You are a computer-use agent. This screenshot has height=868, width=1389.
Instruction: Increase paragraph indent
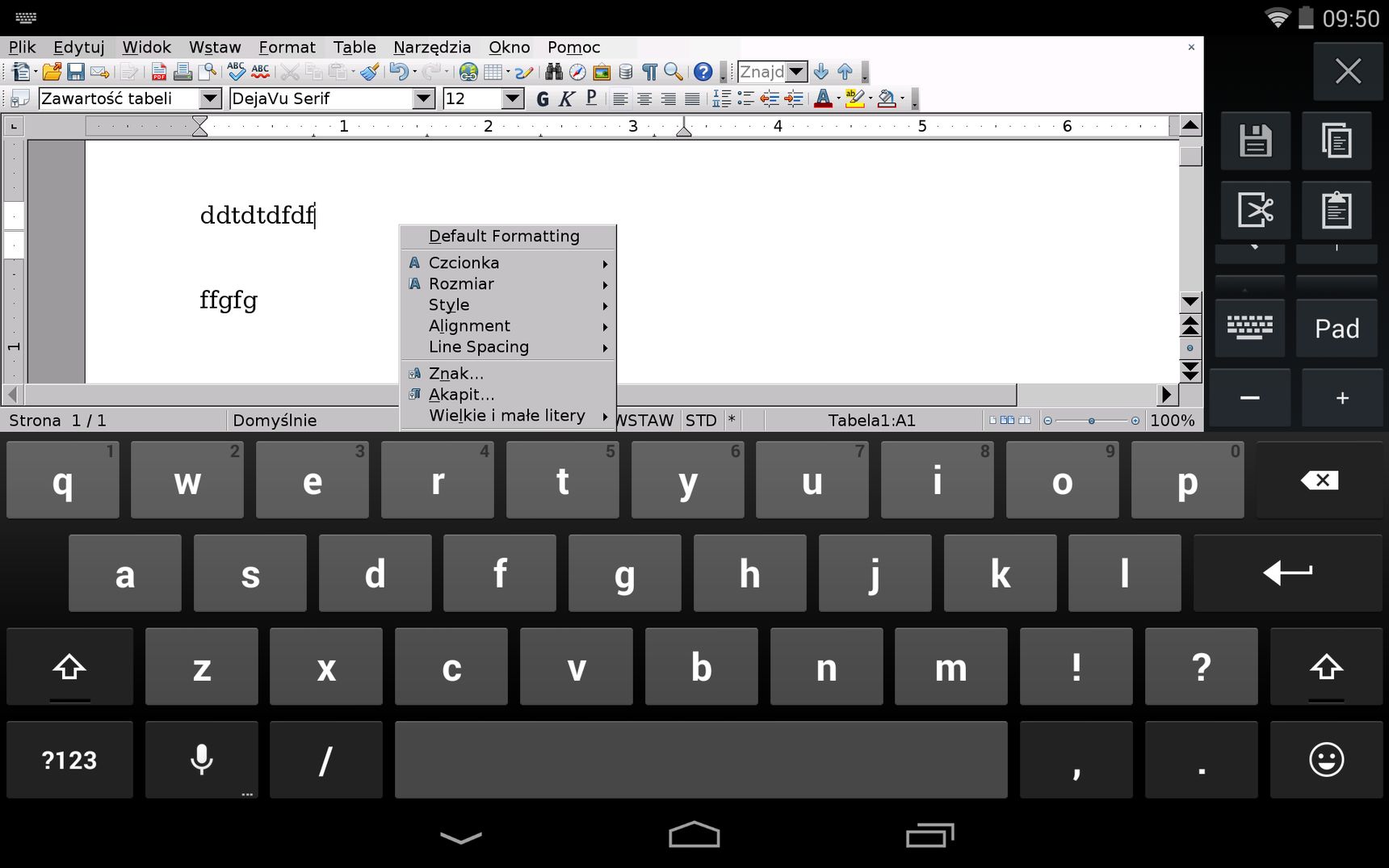(794, 99)
